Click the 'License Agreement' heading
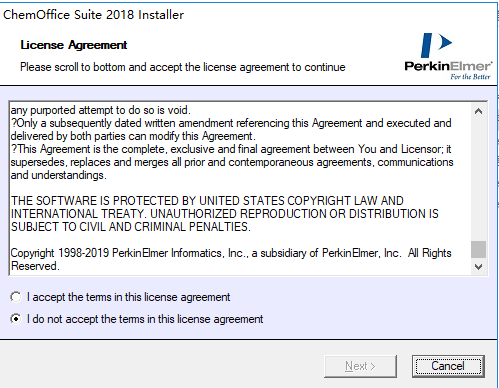499x388 pixels. (x=74, y=45)
